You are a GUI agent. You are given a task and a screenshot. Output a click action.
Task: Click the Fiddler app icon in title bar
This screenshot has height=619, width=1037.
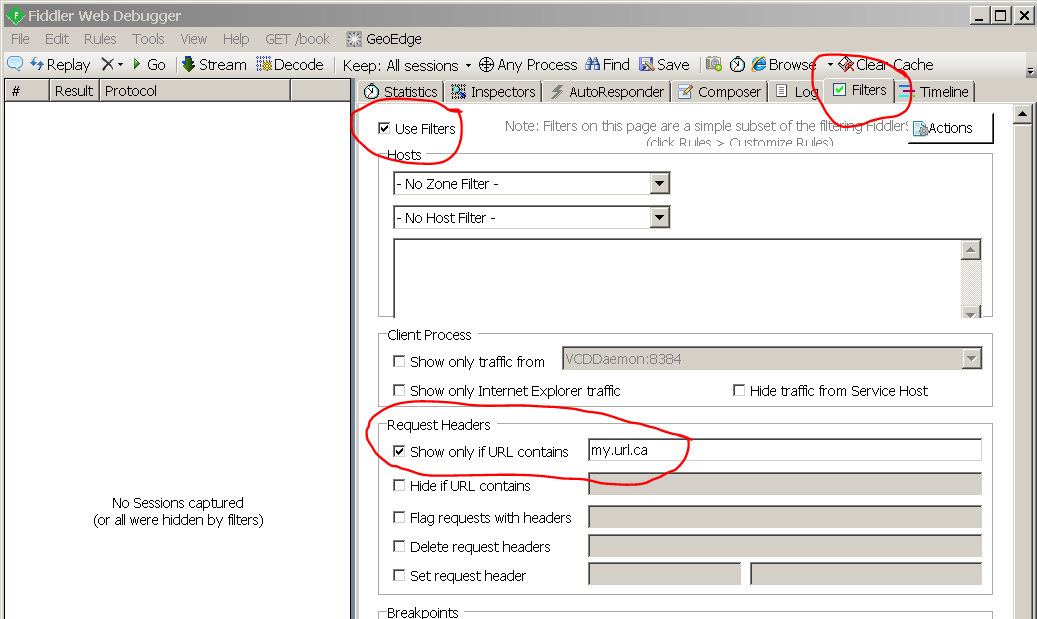[15, 15]
